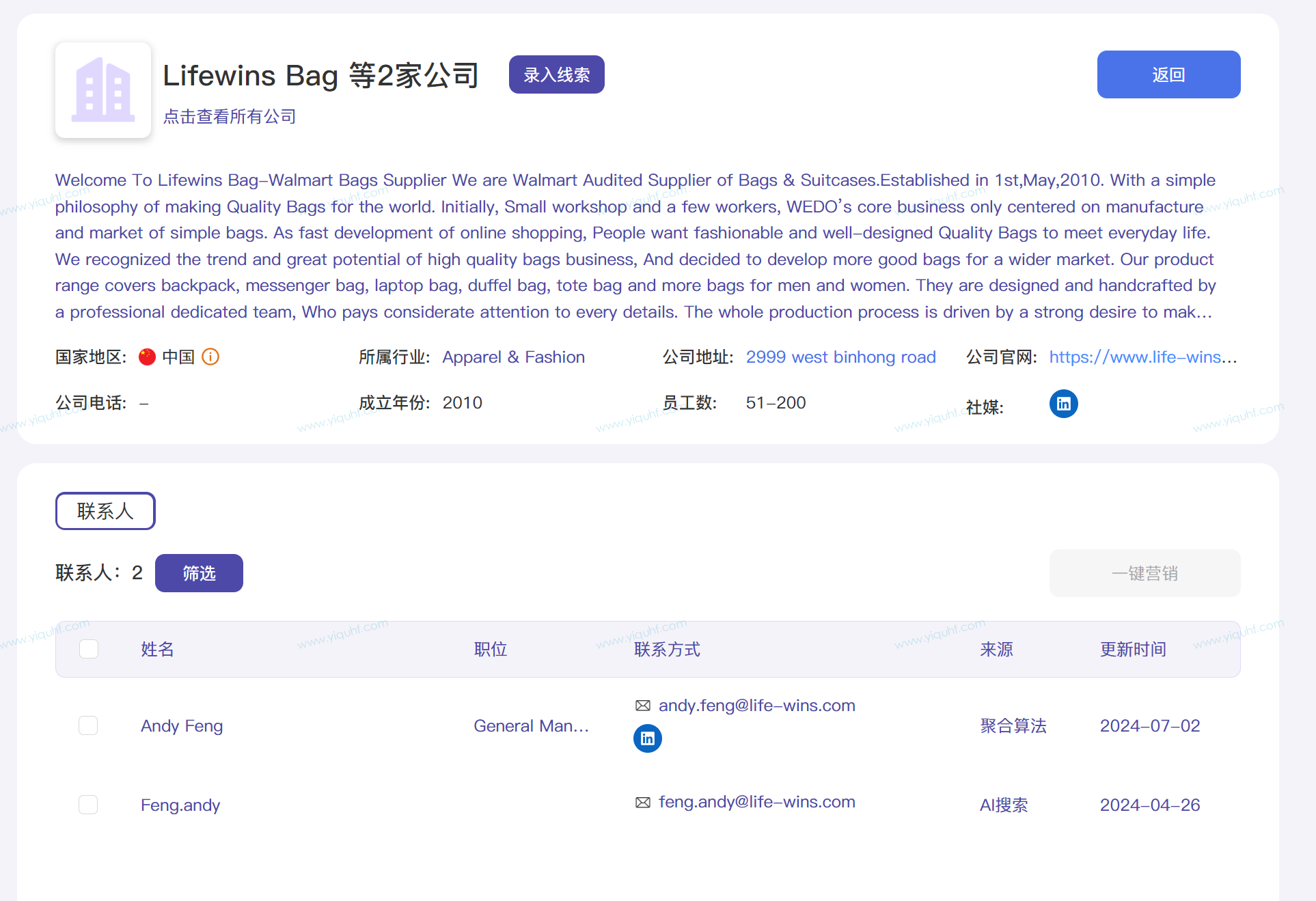Click the AI搜索 source cell
The width and height of the screenshot is (1316, 901).
pos(1003,805)
